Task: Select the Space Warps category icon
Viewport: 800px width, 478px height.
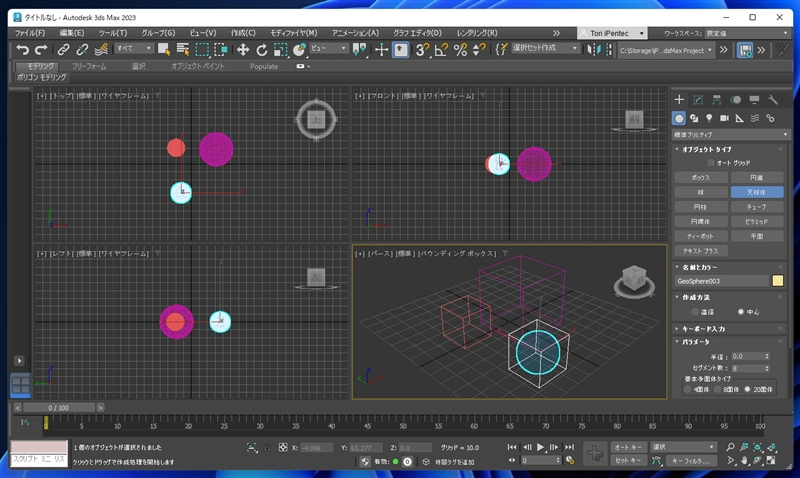Action: coord(755,118)
